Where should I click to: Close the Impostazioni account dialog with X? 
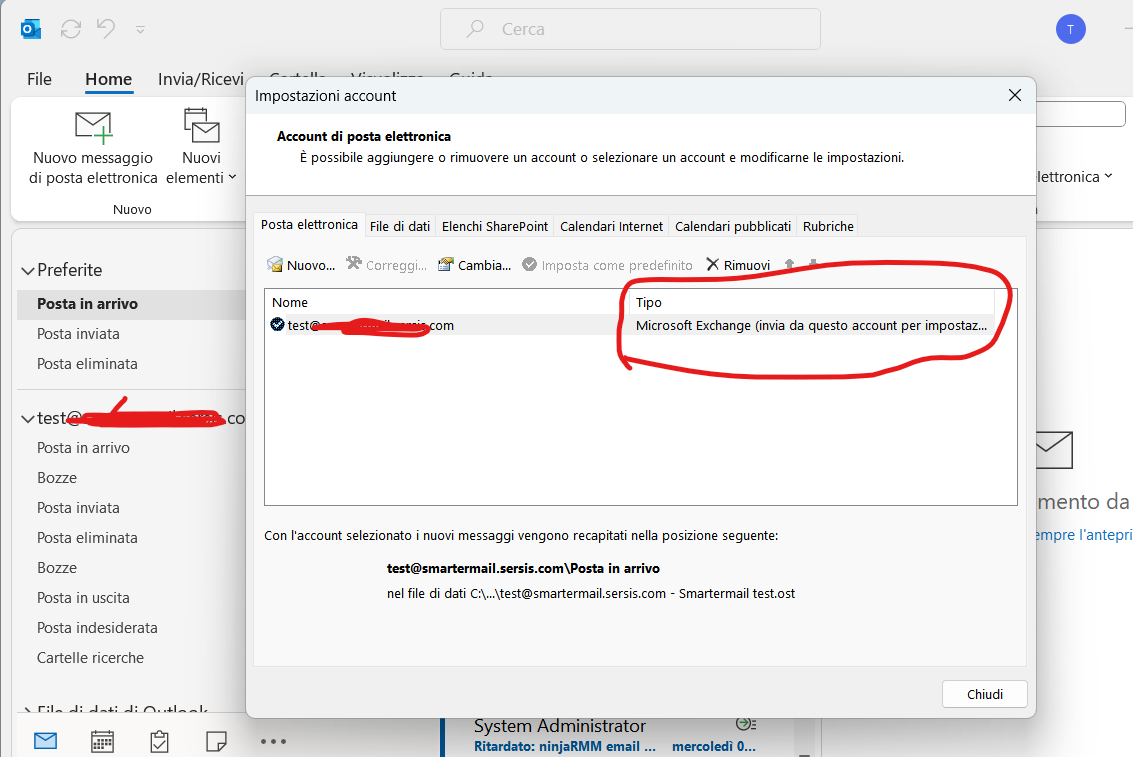(x=1014, y=95)
